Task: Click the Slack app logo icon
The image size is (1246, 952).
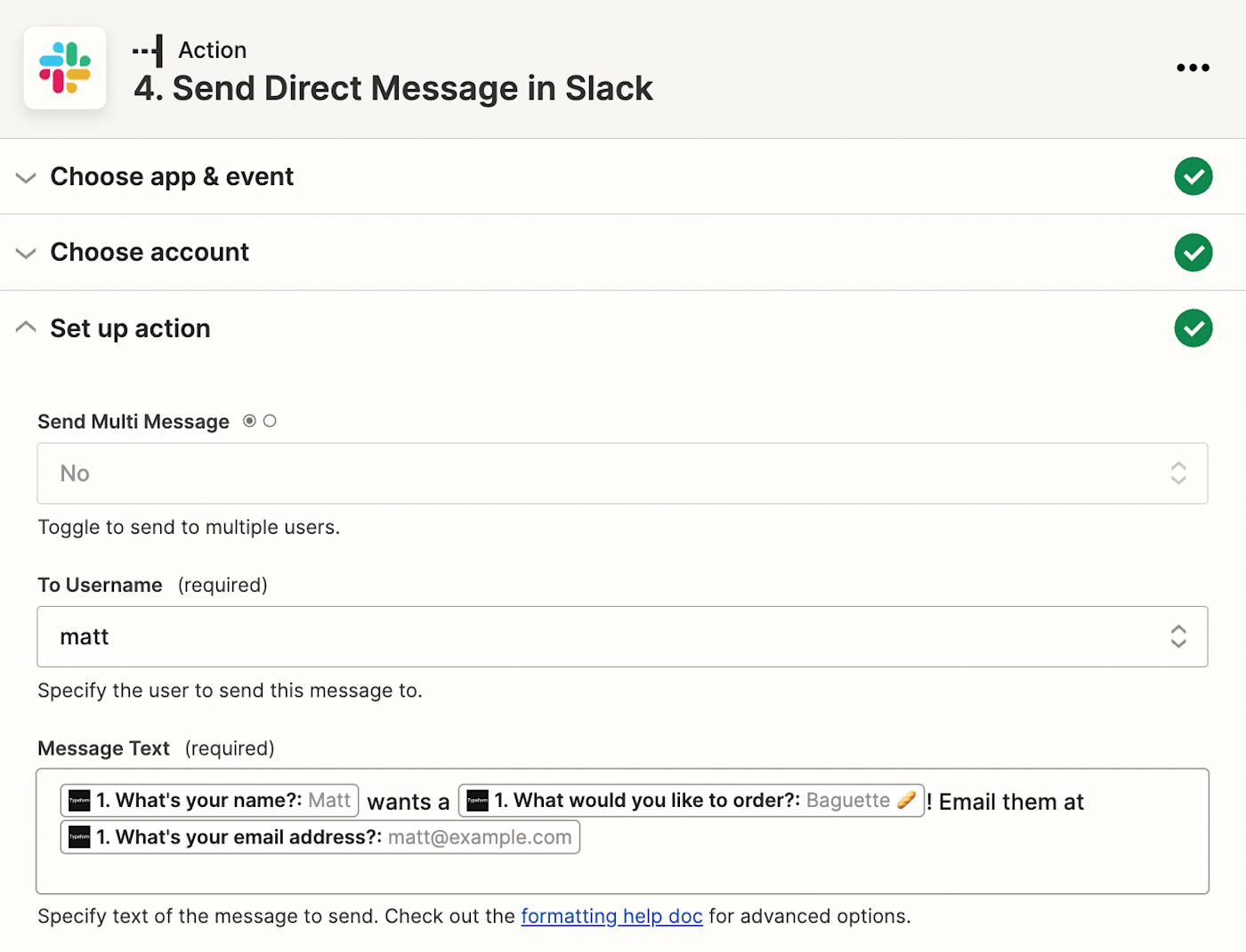Action: (65, 68)
